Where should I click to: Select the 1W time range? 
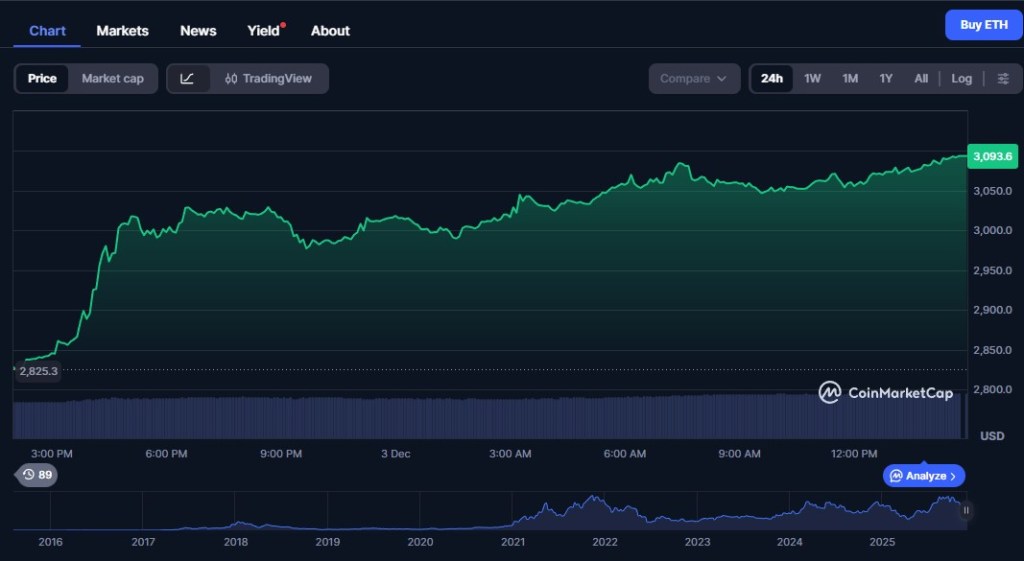812,78
